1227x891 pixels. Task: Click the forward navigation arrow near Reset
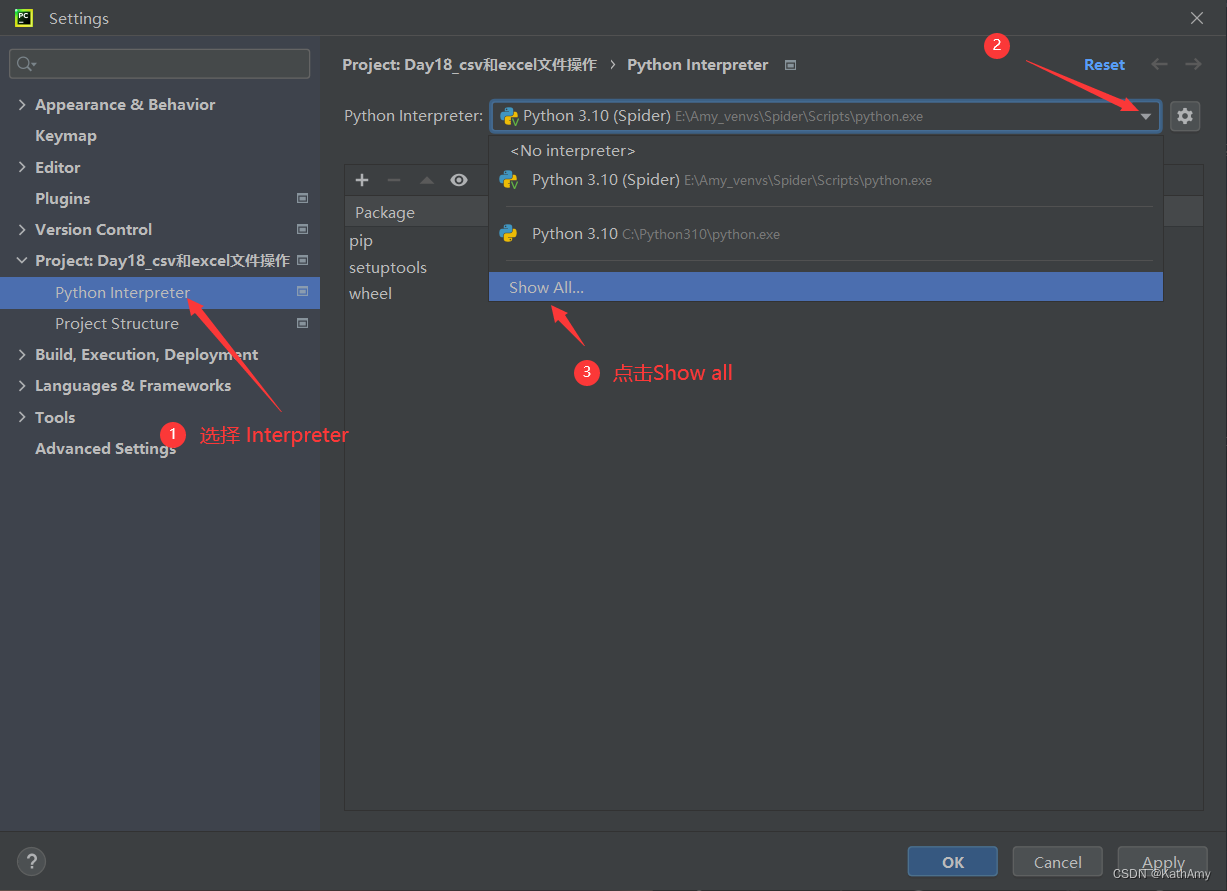pyautogui.click(x=1193, y=64)
